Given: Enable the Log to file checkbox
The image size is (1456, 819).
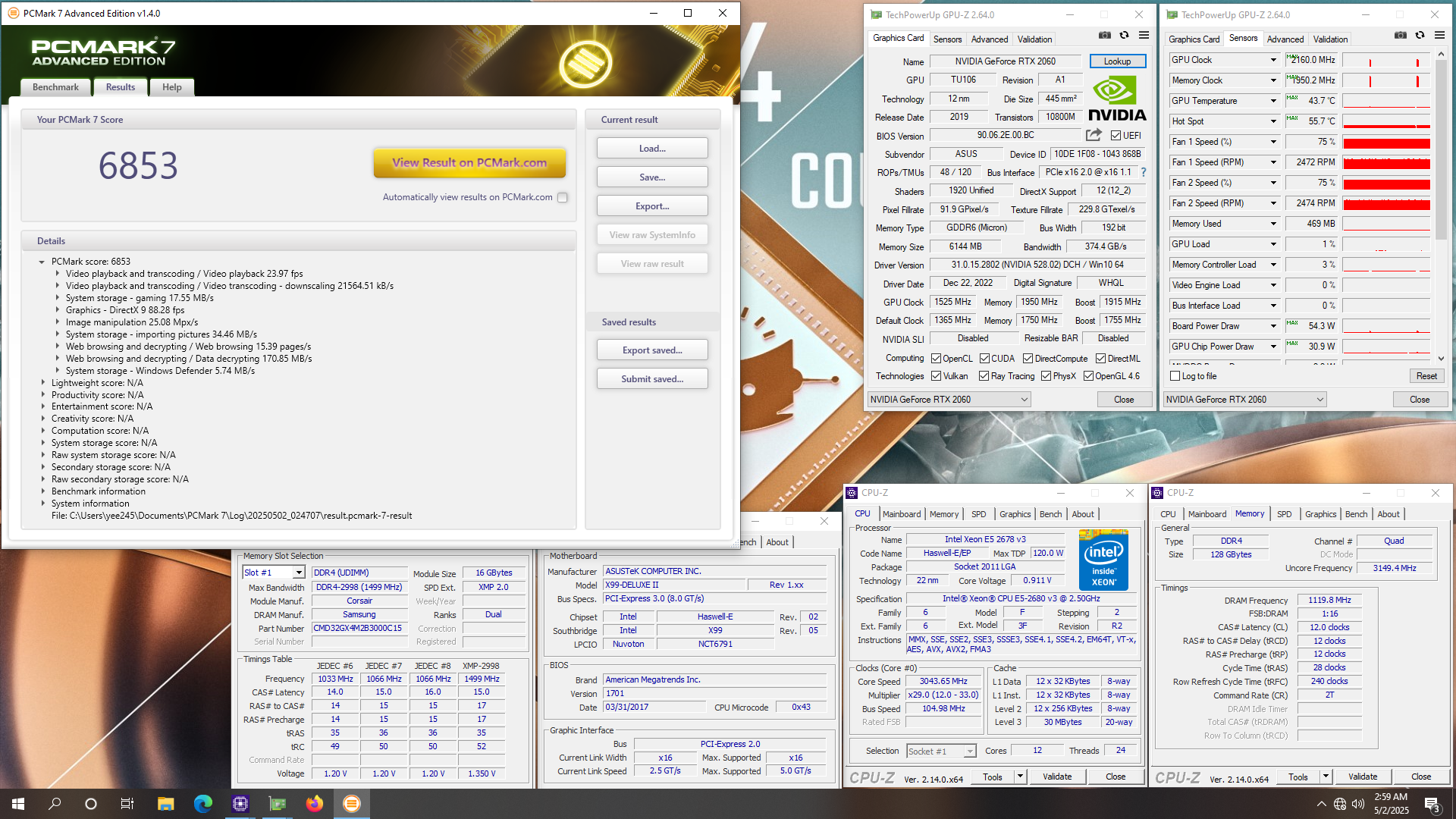Looking at the screenshot, I should (x=1175, y=376).
